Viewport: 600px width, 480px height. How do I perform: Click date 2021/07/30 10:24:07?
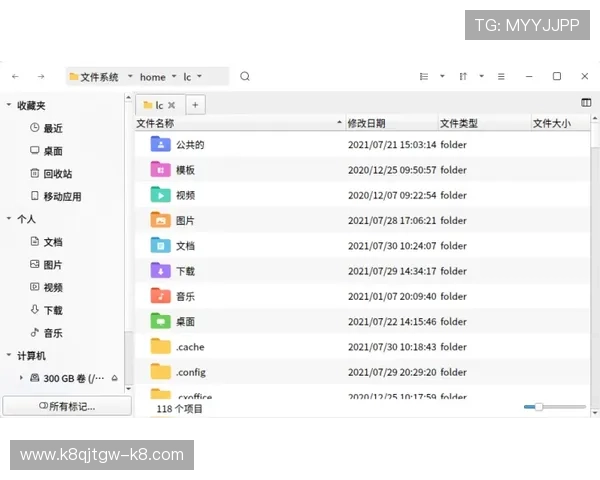pos(392,246)
